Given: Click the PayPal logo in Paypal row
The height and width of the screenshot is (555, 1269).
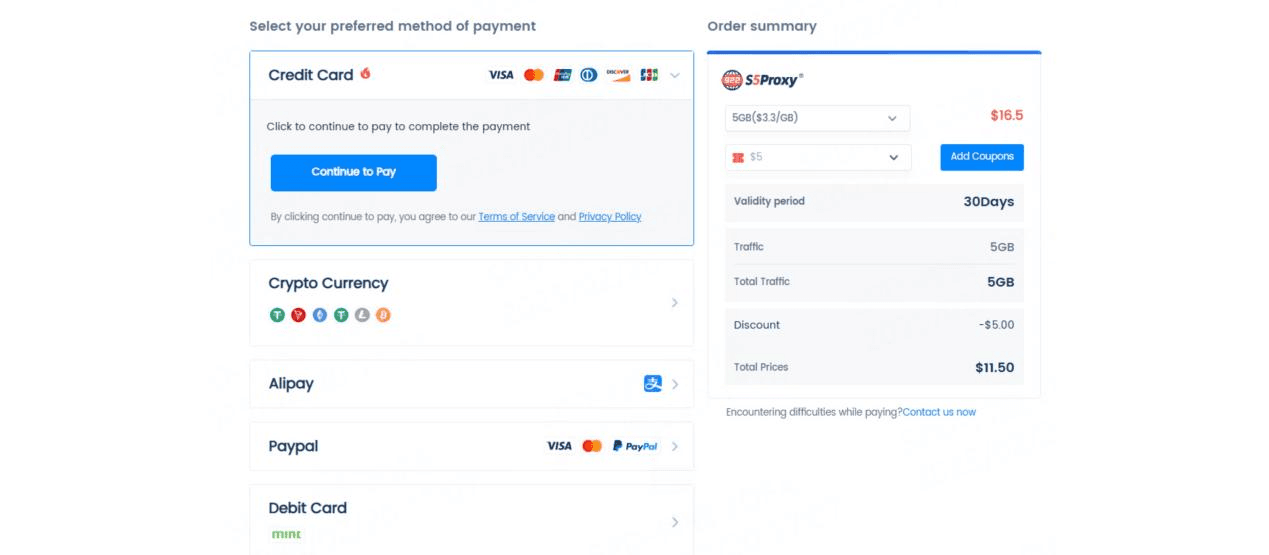Looking at the screenshot, I should (x=635, y=446).
